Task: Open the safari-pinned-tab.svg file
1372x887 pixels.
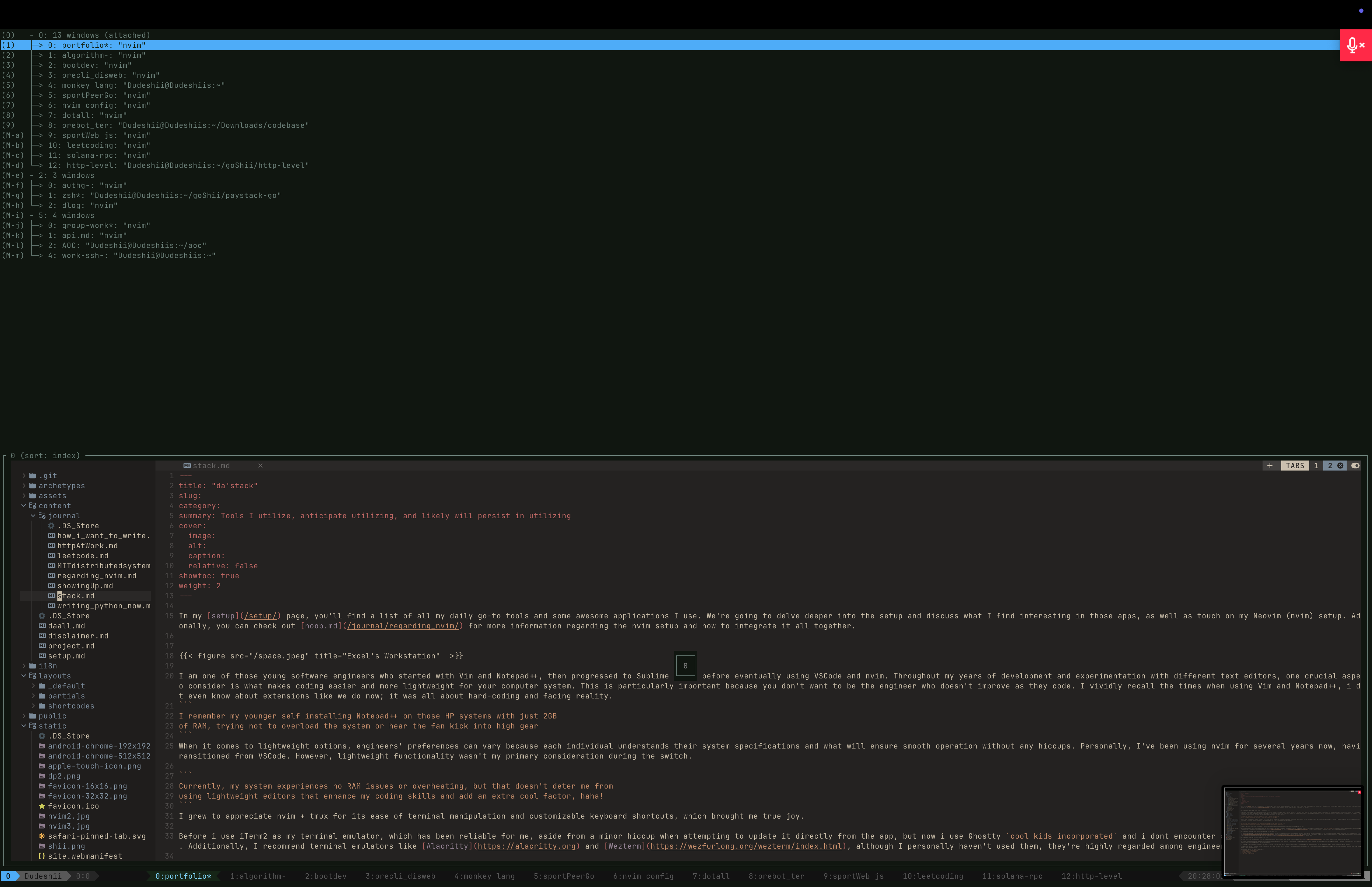Action: pos(96,836)
